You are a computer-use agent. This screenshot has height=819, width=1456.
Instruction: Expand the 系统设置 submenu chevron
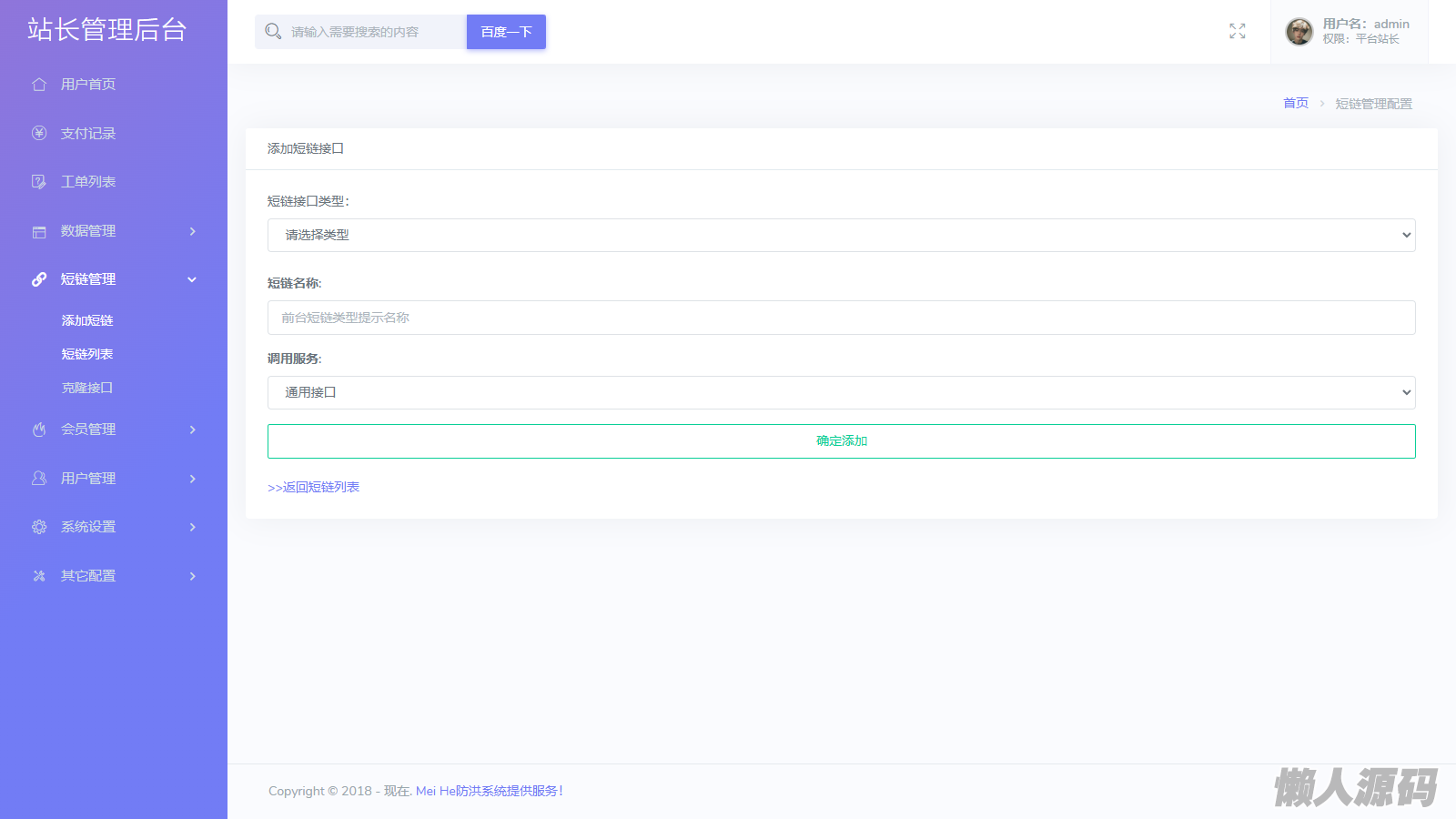[x=192, y=527]
